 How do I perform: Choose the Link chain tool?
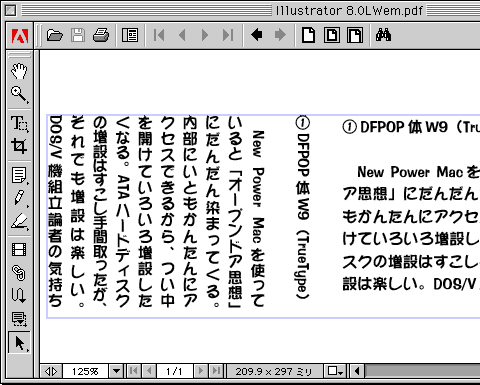(x=19, y=272)
